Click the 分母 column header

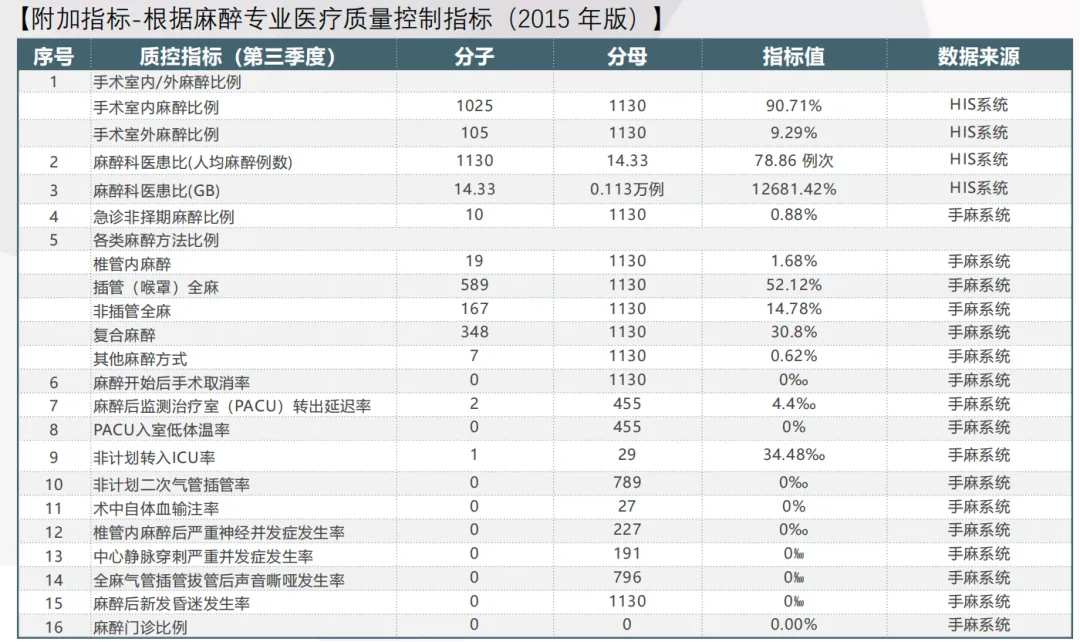[x=627, y=56]
